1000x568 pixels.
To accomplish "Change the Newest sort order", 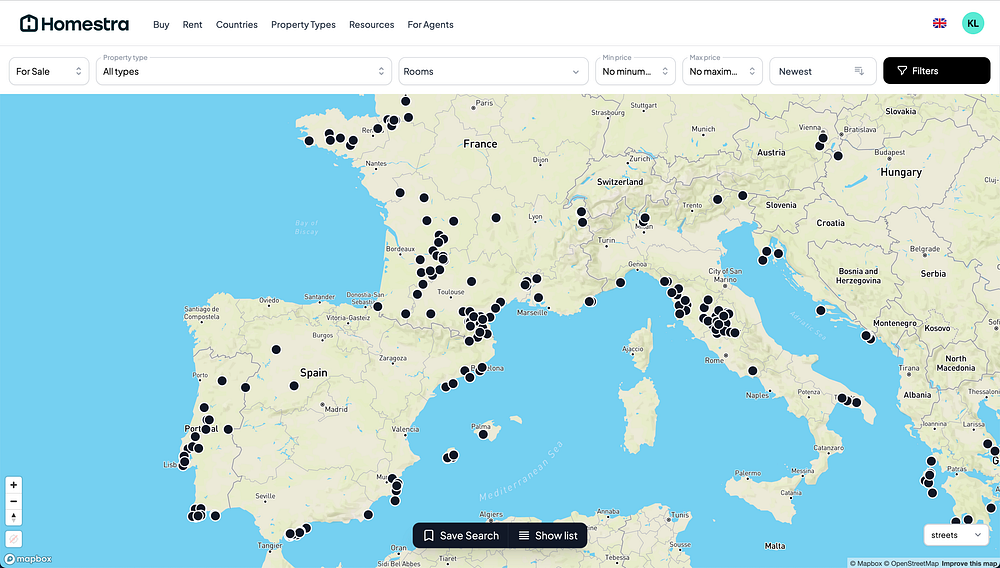I will click(x=822, y=71).
